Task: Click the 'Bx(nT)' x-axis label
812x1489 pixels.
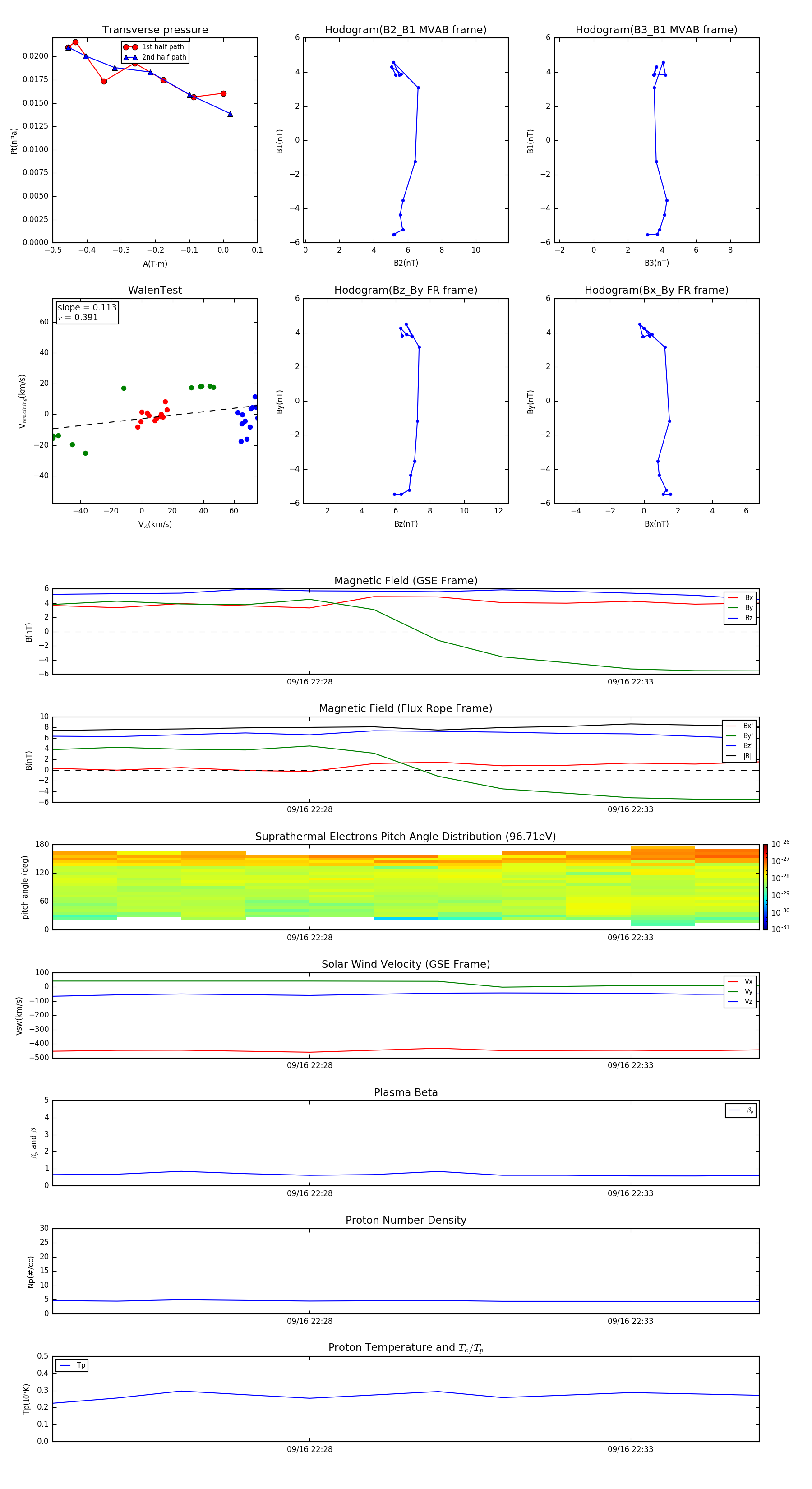Action: click(656, 524)
